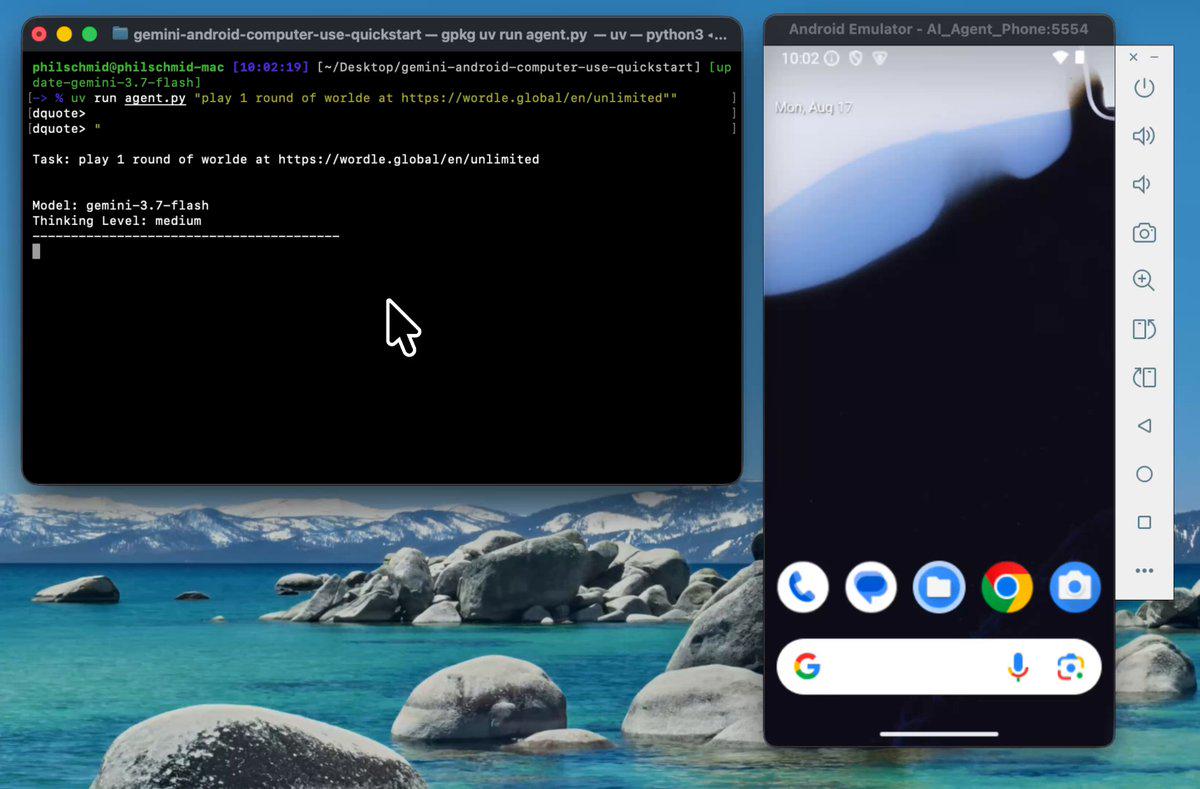Click the folder icon in terminal title bar
The image size is (1200, 789).
tap(120, 33)
